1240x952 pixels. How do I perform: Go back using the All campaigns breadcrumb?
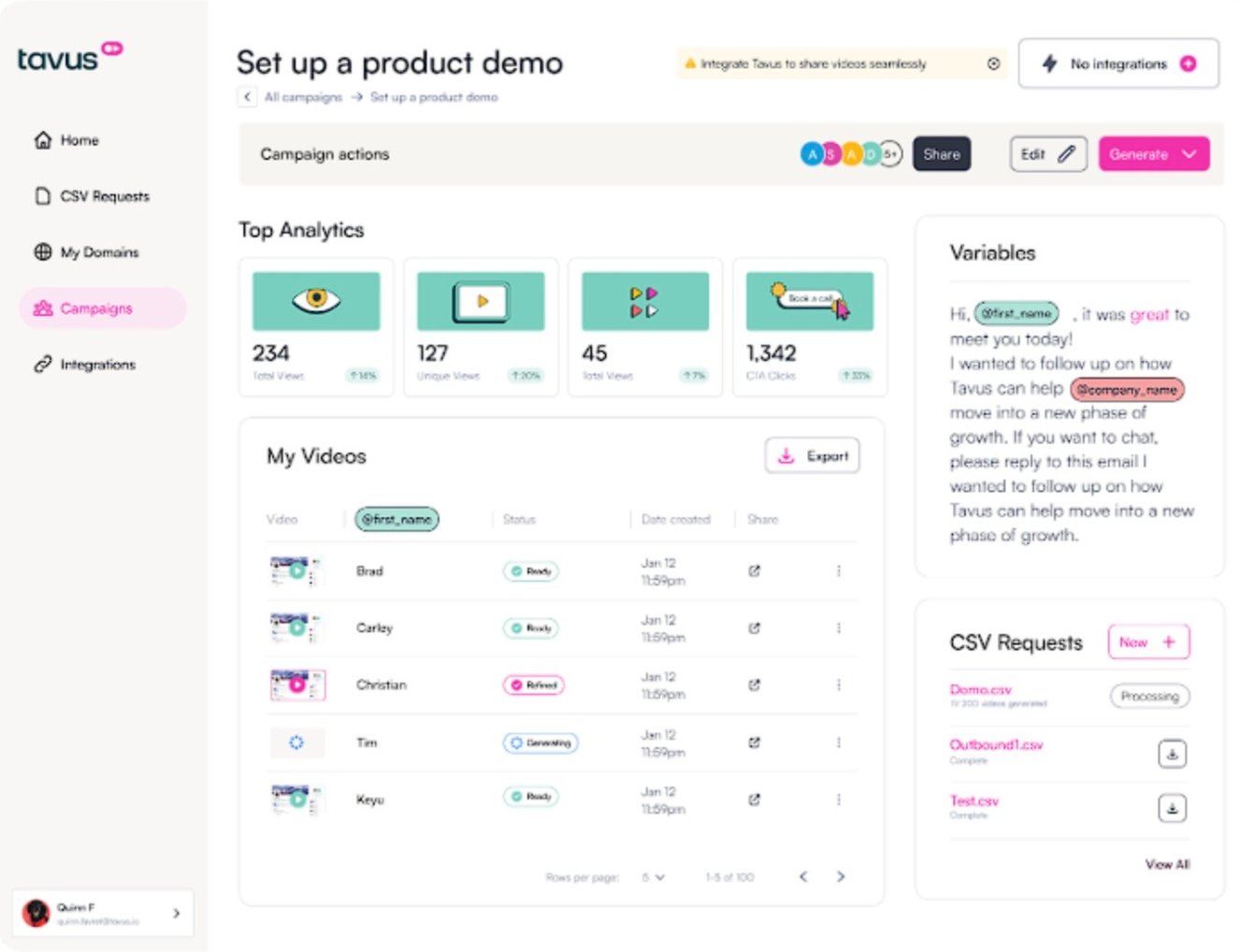tap(303, 96)
